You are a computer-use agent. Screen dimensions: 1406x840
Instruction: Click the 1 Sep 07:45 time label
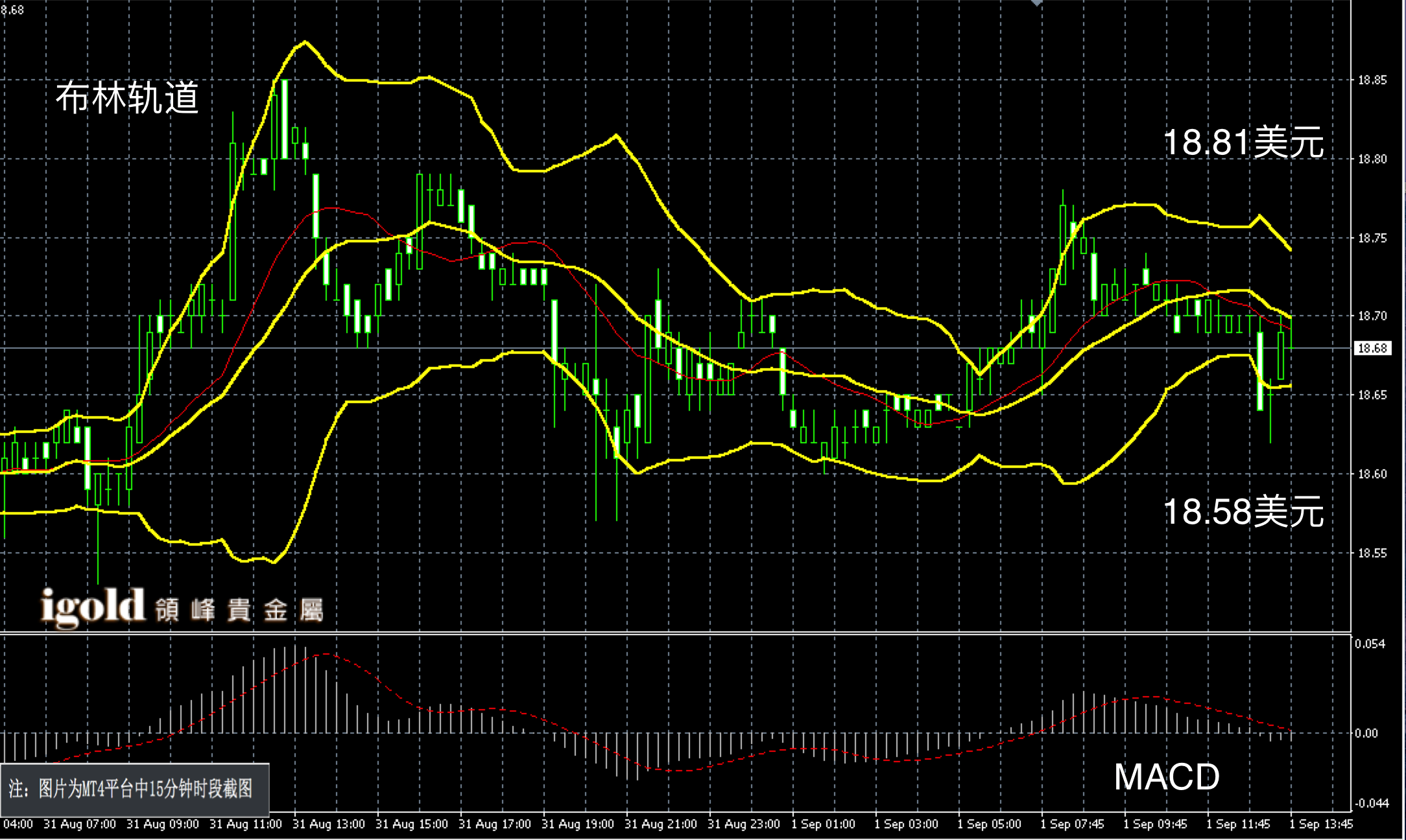1072,824
